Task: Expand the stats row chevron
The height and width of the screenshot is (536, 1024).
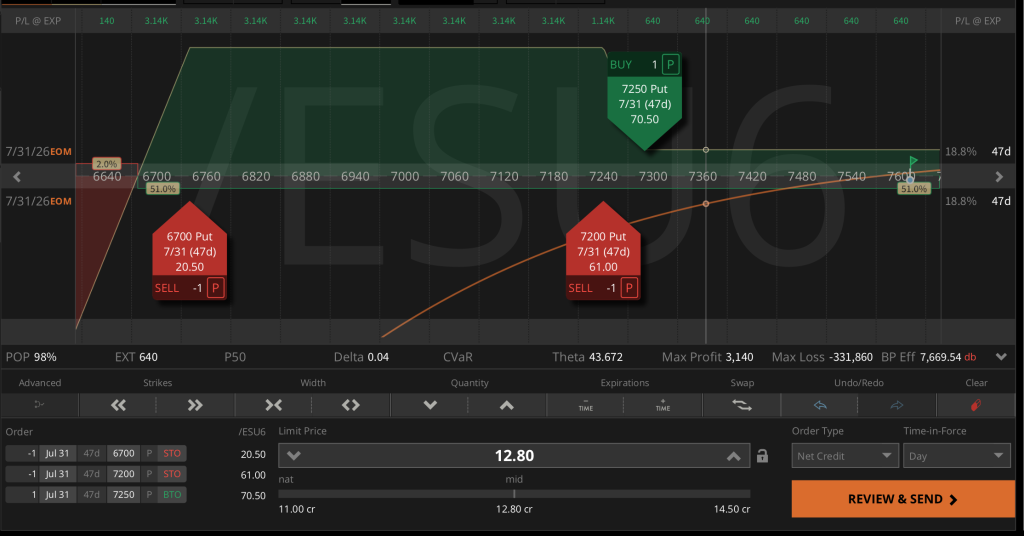Action: click(x=1001, y=357)
